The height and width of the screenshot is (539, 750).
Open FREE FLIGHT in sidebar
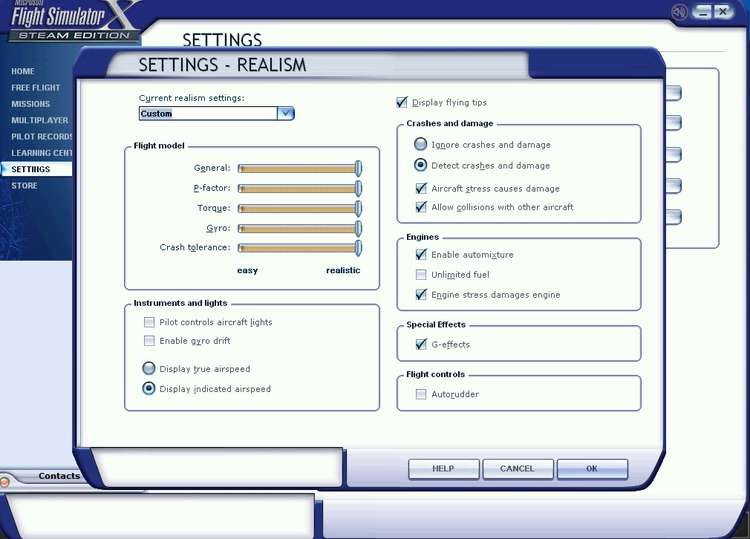(36, 88)
